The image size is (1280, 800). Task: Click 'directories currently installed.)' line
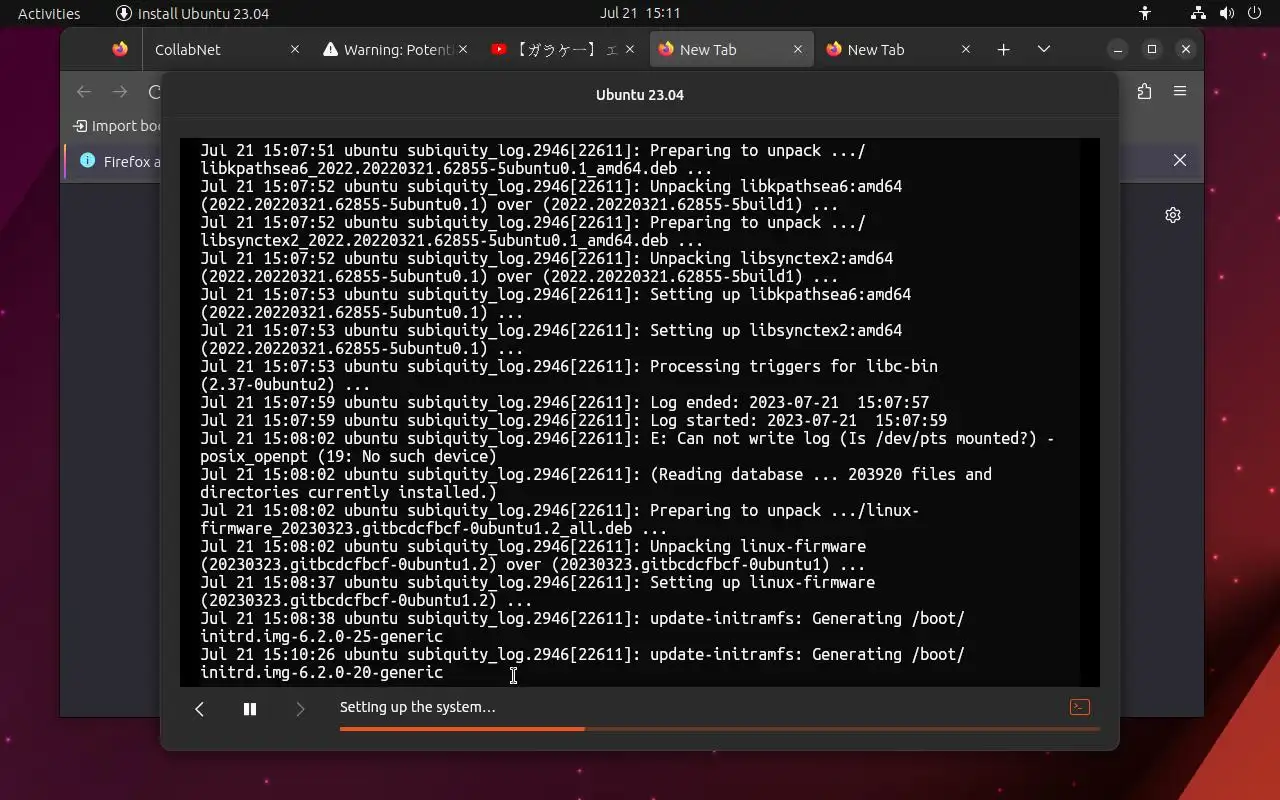348,493
